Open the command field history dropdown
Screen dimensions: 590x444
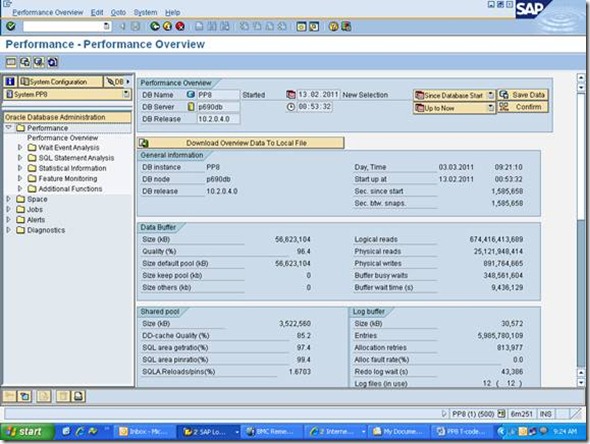[x=106, y=26]
